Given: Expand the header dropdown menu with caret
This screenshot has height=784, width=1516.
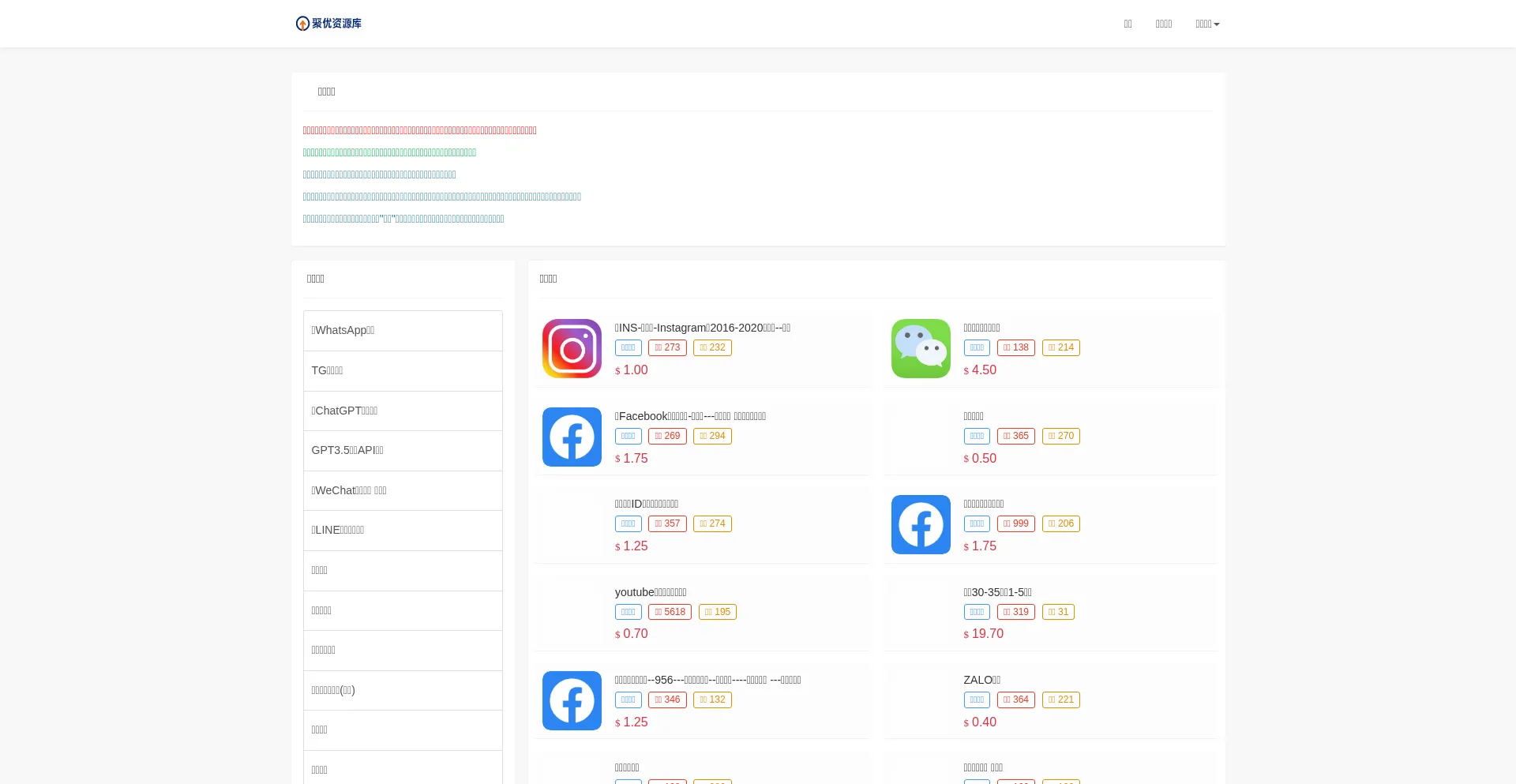Looking at the screenshot, I should pos(1207,24).
